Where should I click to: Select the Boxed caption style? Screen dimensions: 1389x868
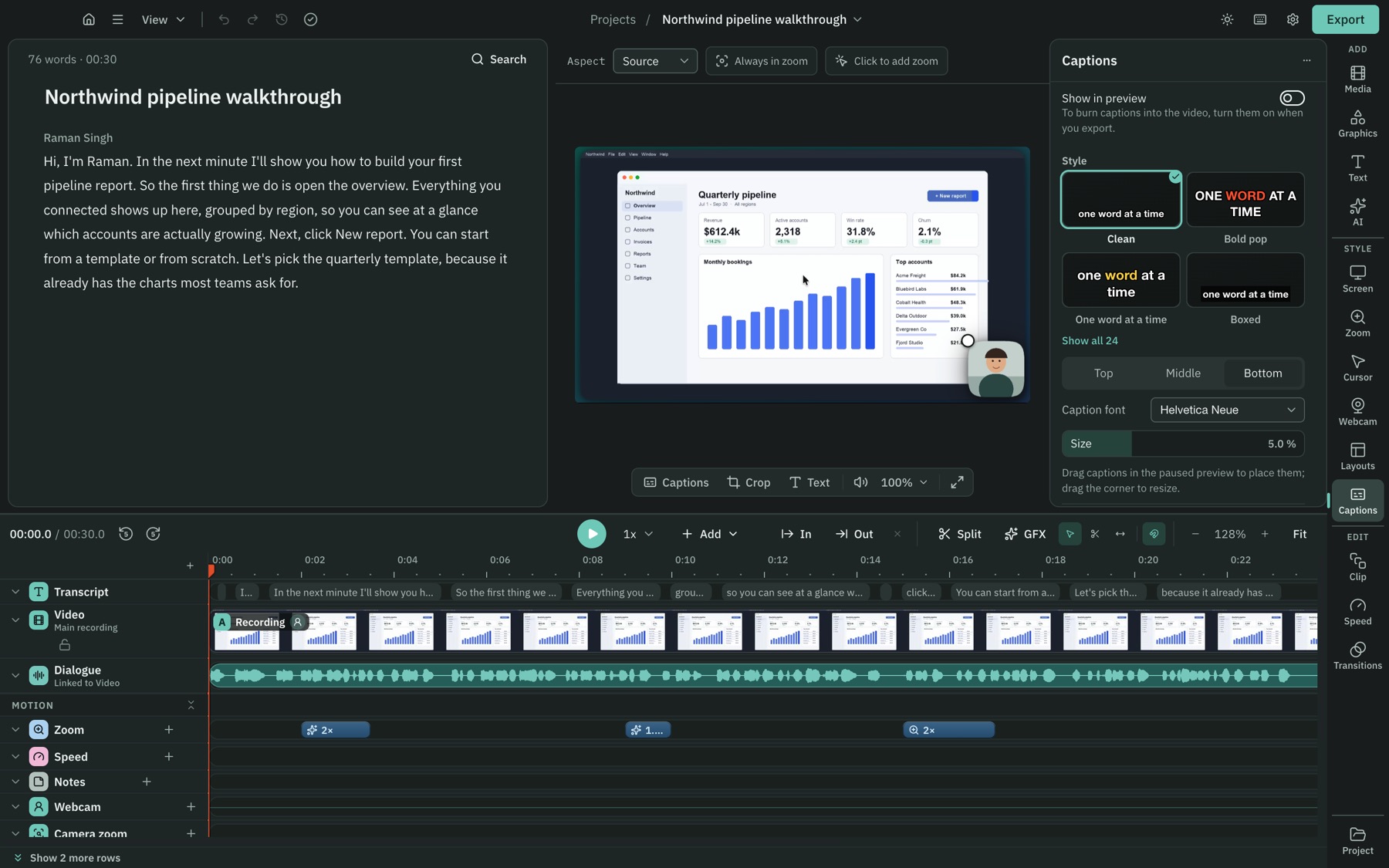1245,280
